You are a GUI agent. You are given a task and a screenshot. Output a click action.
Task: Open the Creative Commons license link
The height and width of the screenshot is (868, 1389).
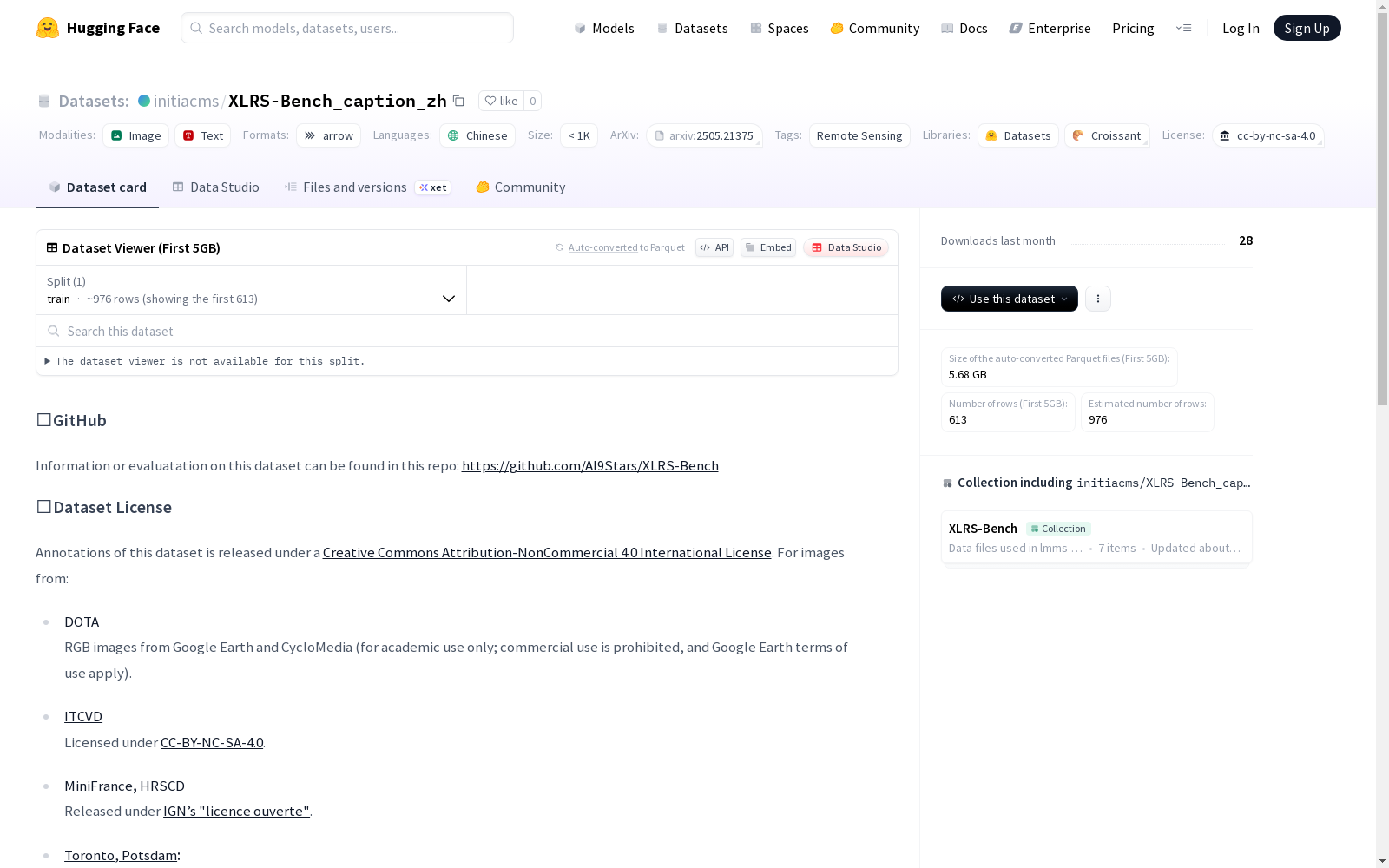(x=547, y=553)
